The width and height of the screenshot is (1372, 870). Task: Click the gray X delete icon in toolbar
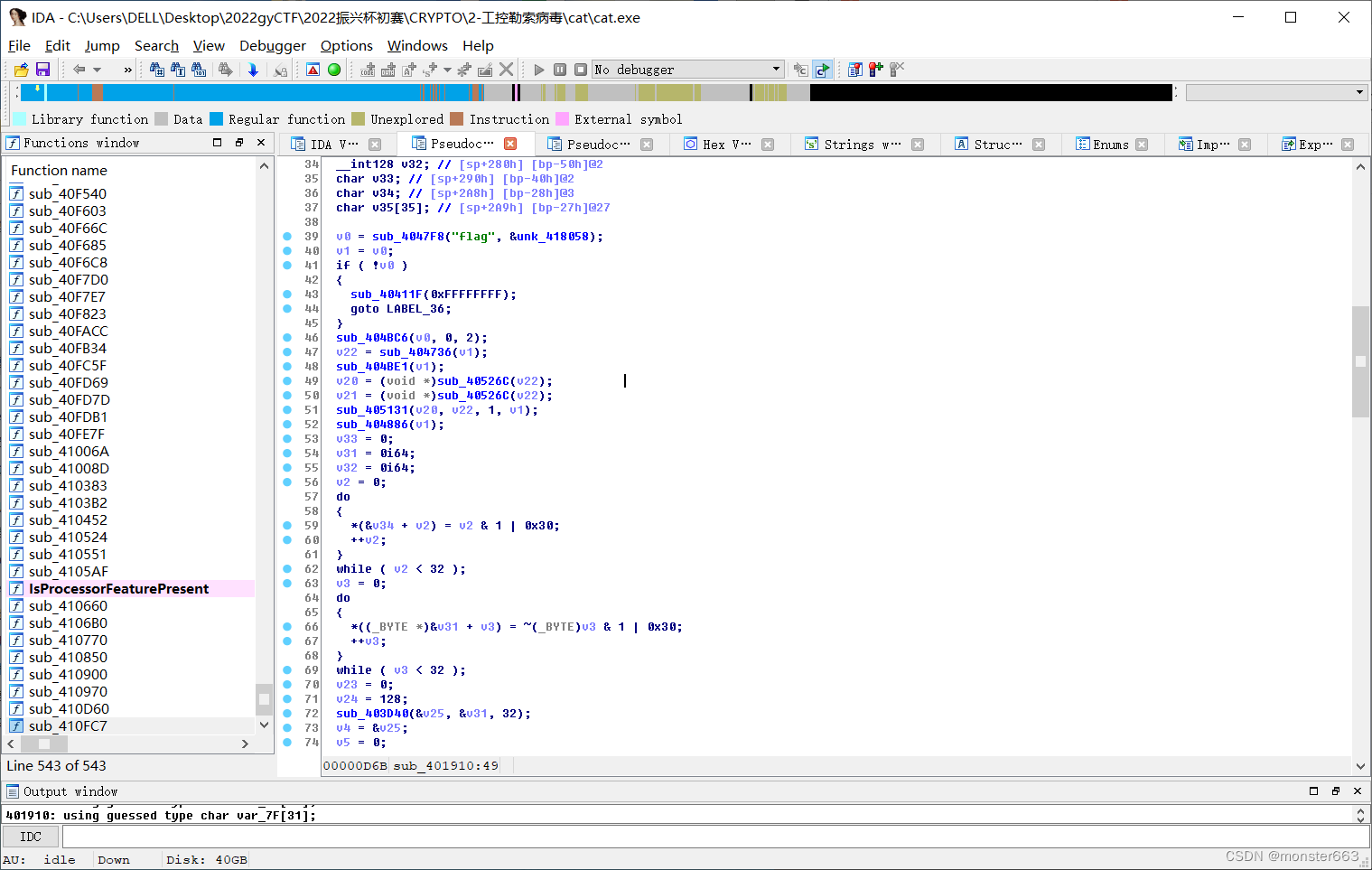point(507,70)
